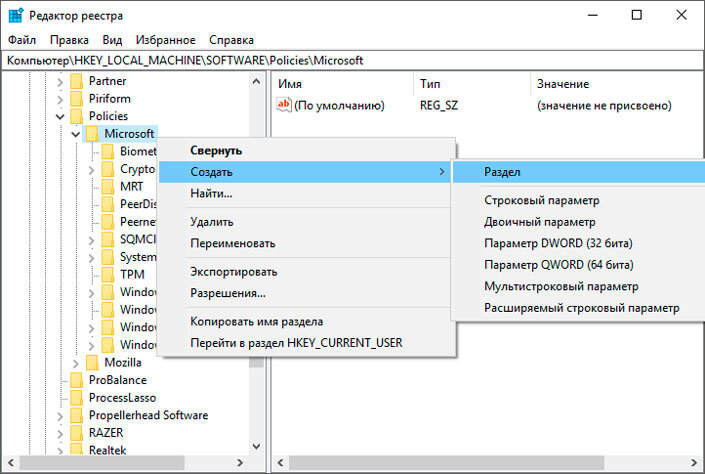Select the TPM tree item

[132, 274]
